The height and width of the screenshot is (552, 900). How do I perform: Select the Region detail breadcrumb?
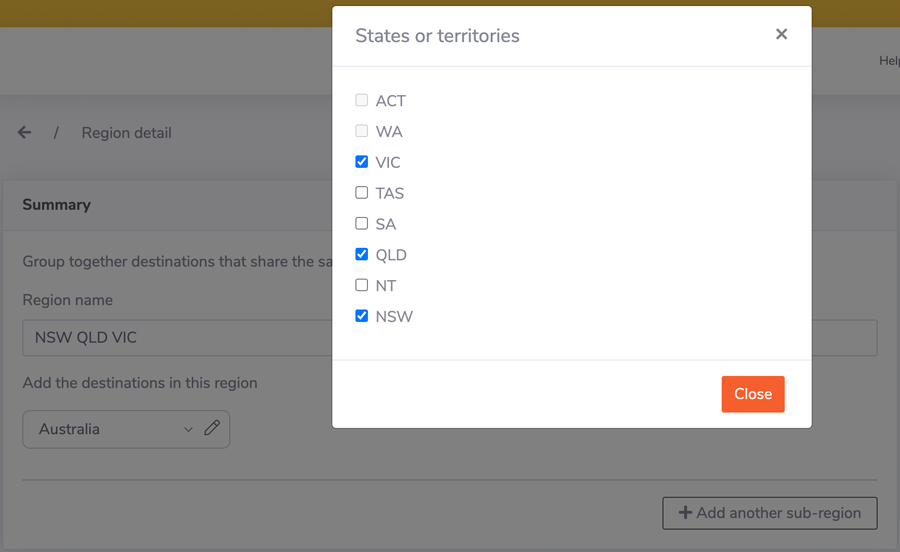pyautogui.click(x=127, y=133)
